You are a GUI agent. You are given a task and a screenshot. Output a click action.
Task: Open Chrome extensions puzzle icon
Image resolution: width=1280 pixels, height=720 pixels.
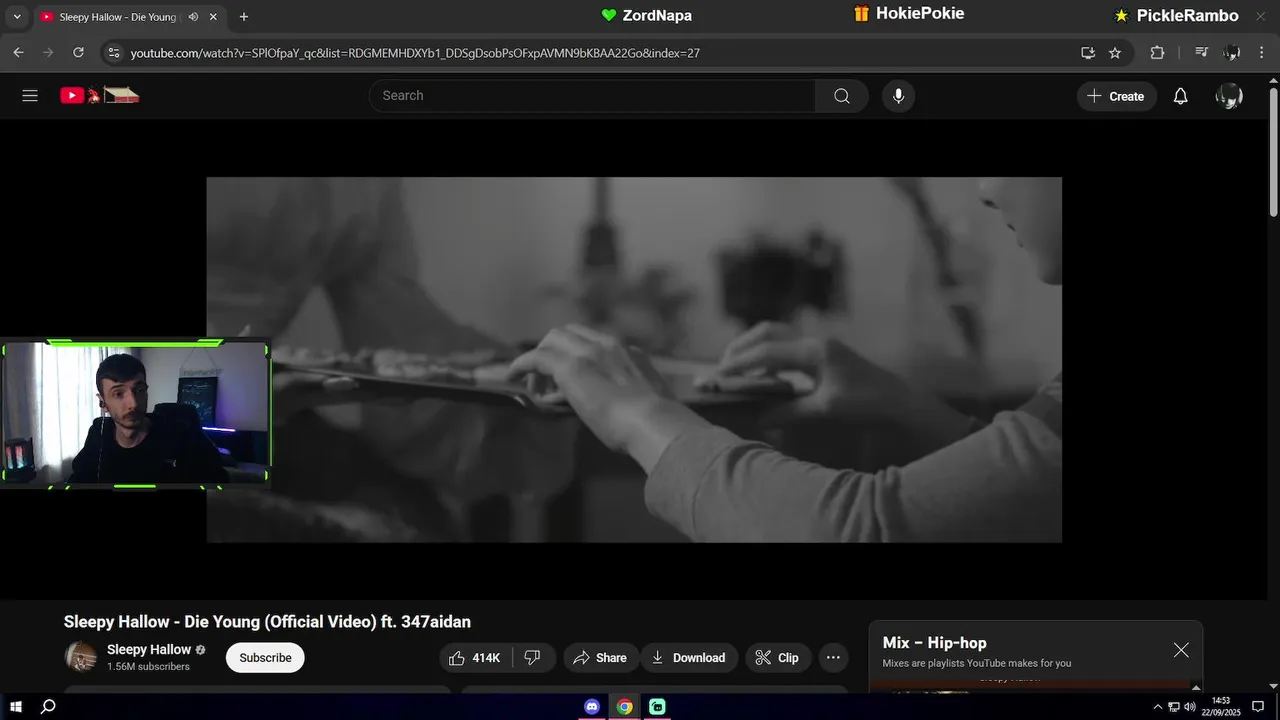[x=1157, y=53]
